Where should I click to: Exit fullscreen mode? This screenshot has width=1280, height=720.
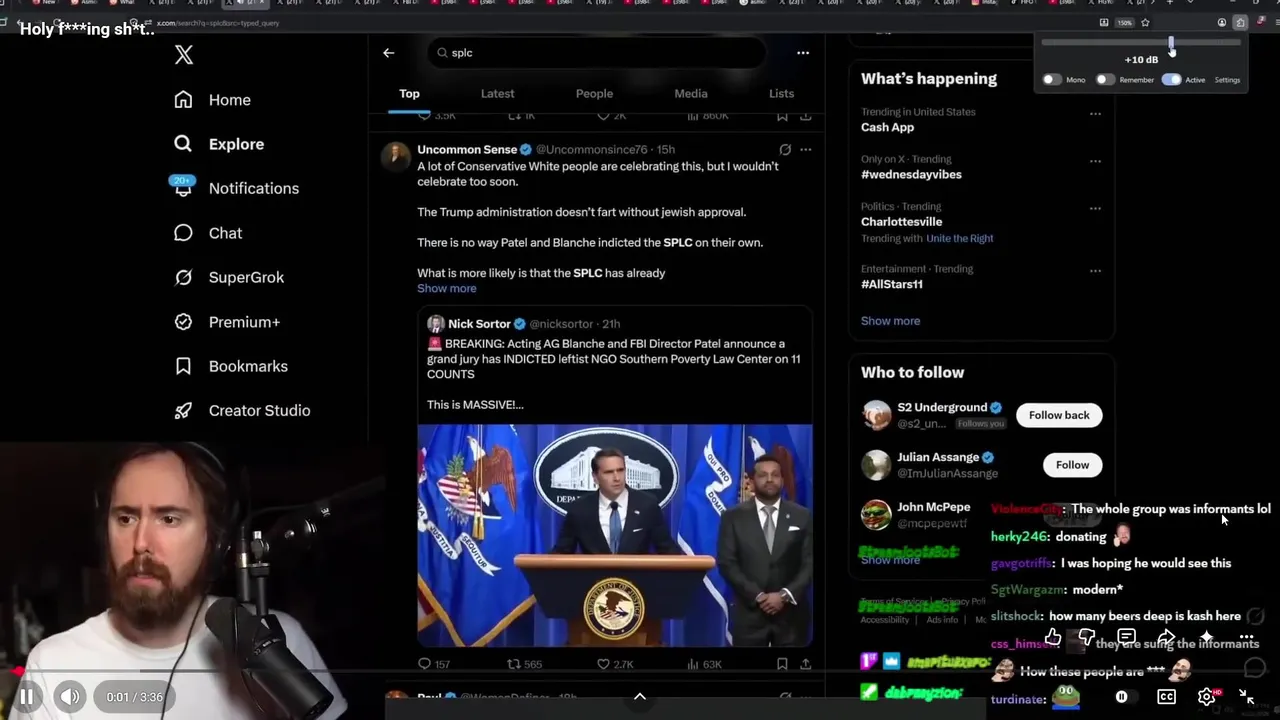pos(1247,697)
